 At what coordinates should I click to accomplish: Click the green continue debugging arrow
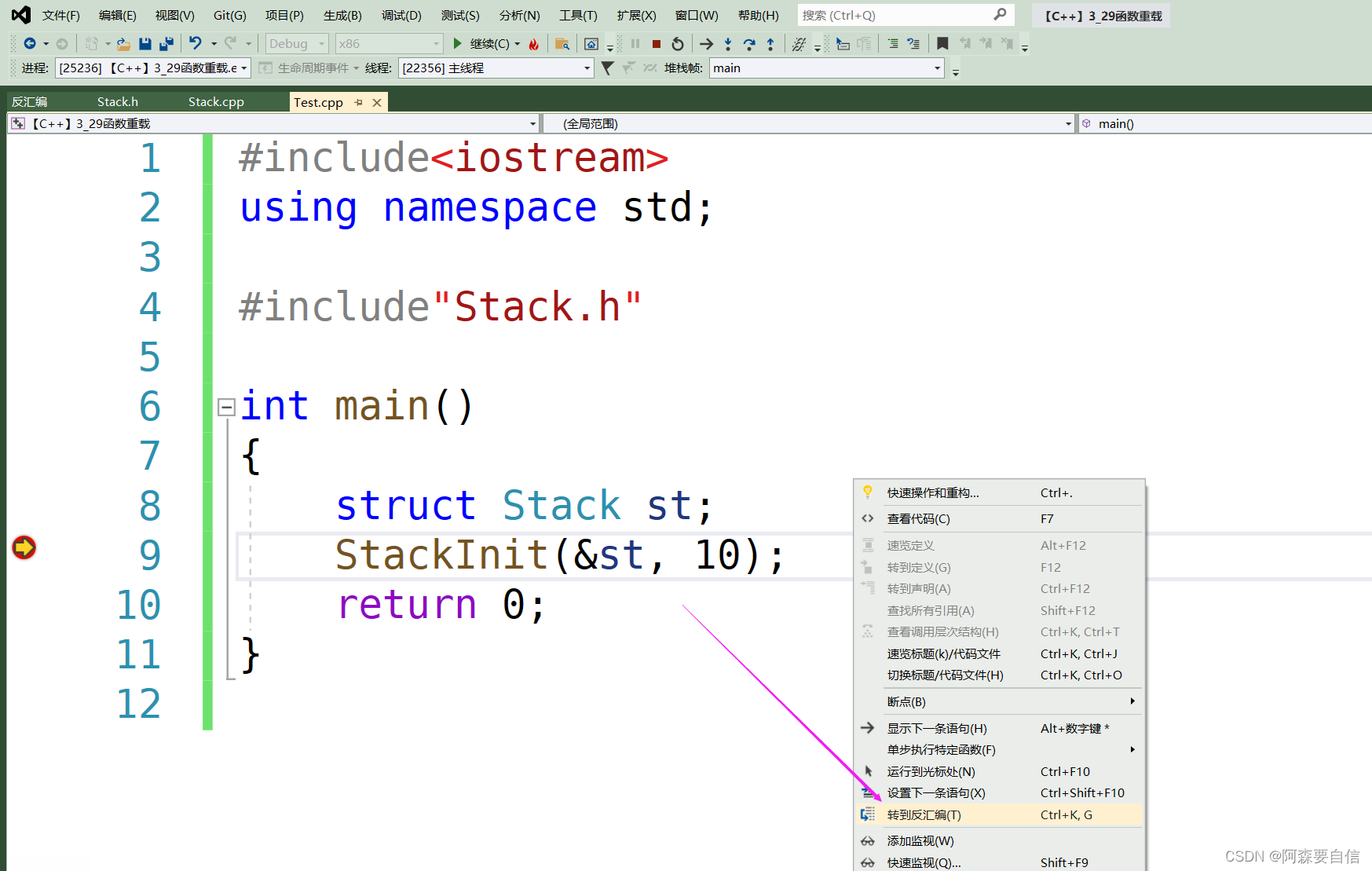[457, 44]
